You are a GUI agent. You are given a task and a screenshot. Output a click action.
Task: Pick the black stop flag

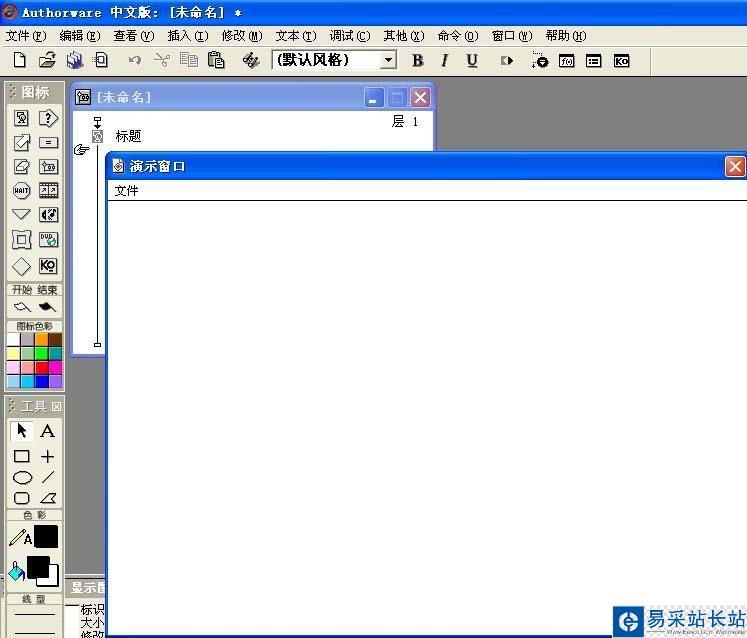click(x=47, y=307)
